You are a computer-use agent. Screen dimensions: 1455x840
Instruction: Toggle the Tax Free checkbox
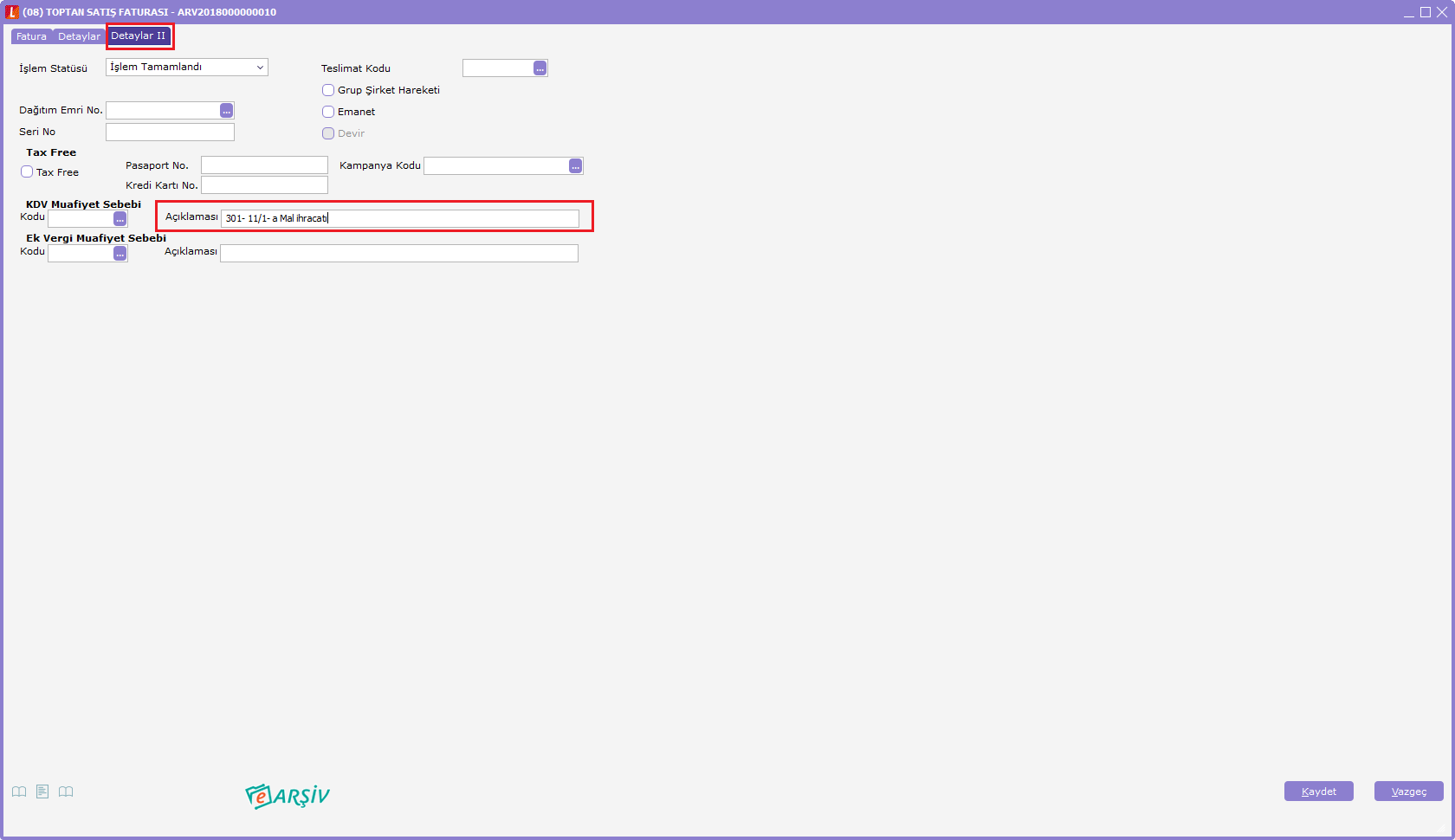click(27, 172)
